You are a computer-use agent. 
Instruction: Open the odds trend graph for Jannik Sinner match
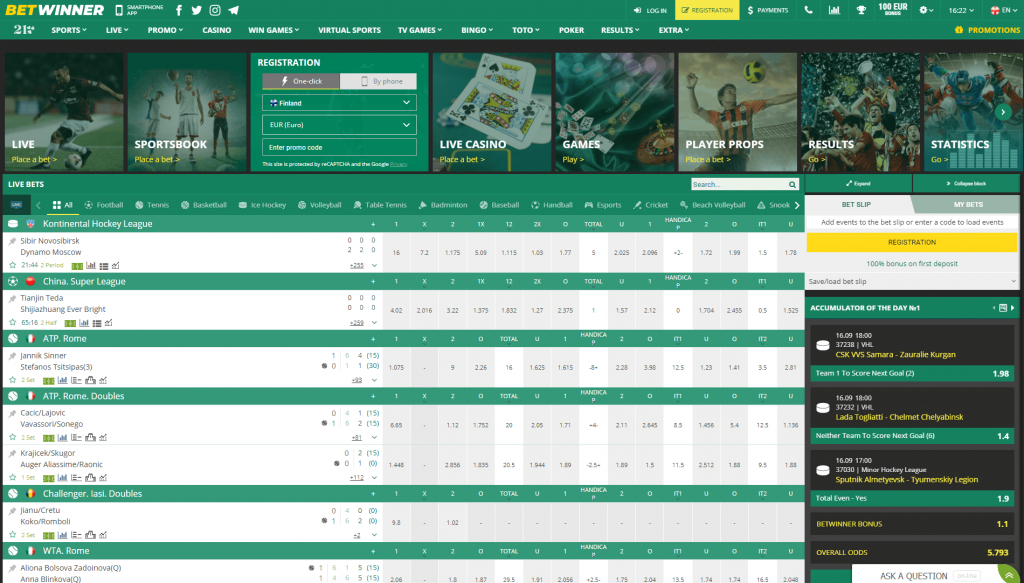103,381
